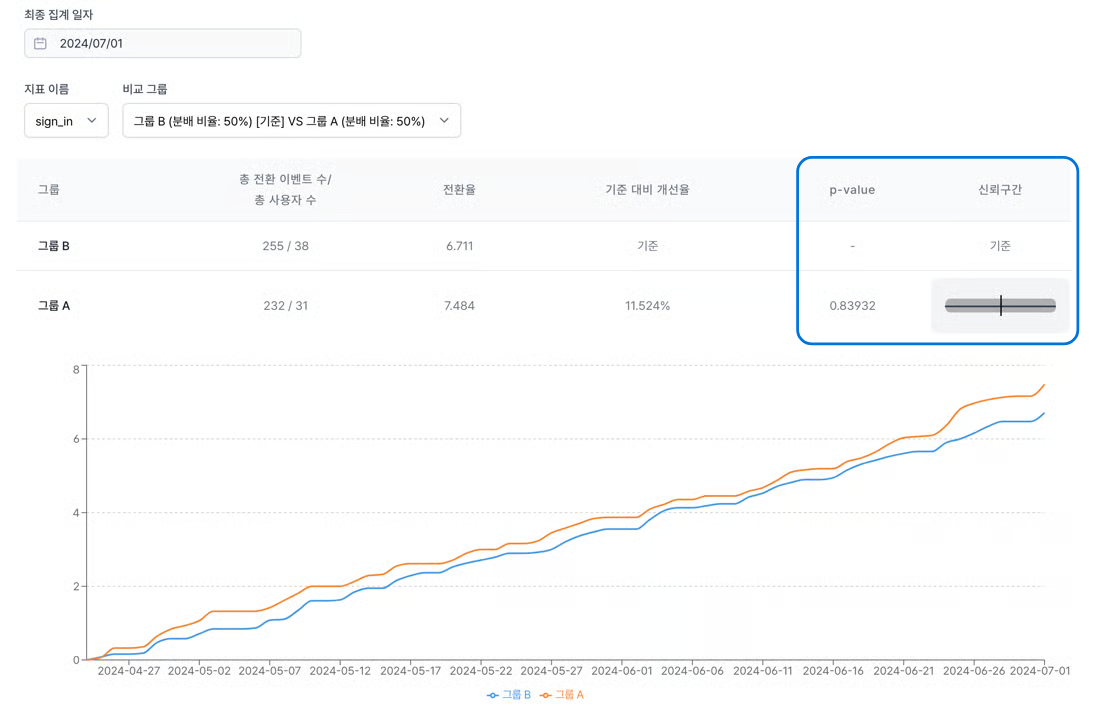This screenshot has width=1100, height=708.
Task: Click the 전환율 column header
Action: 460,189
